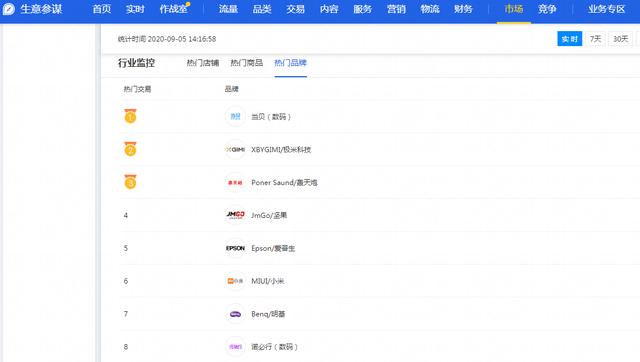Click the 行业监控 section title
The image size is (640, 362).
tap(136, 63)
